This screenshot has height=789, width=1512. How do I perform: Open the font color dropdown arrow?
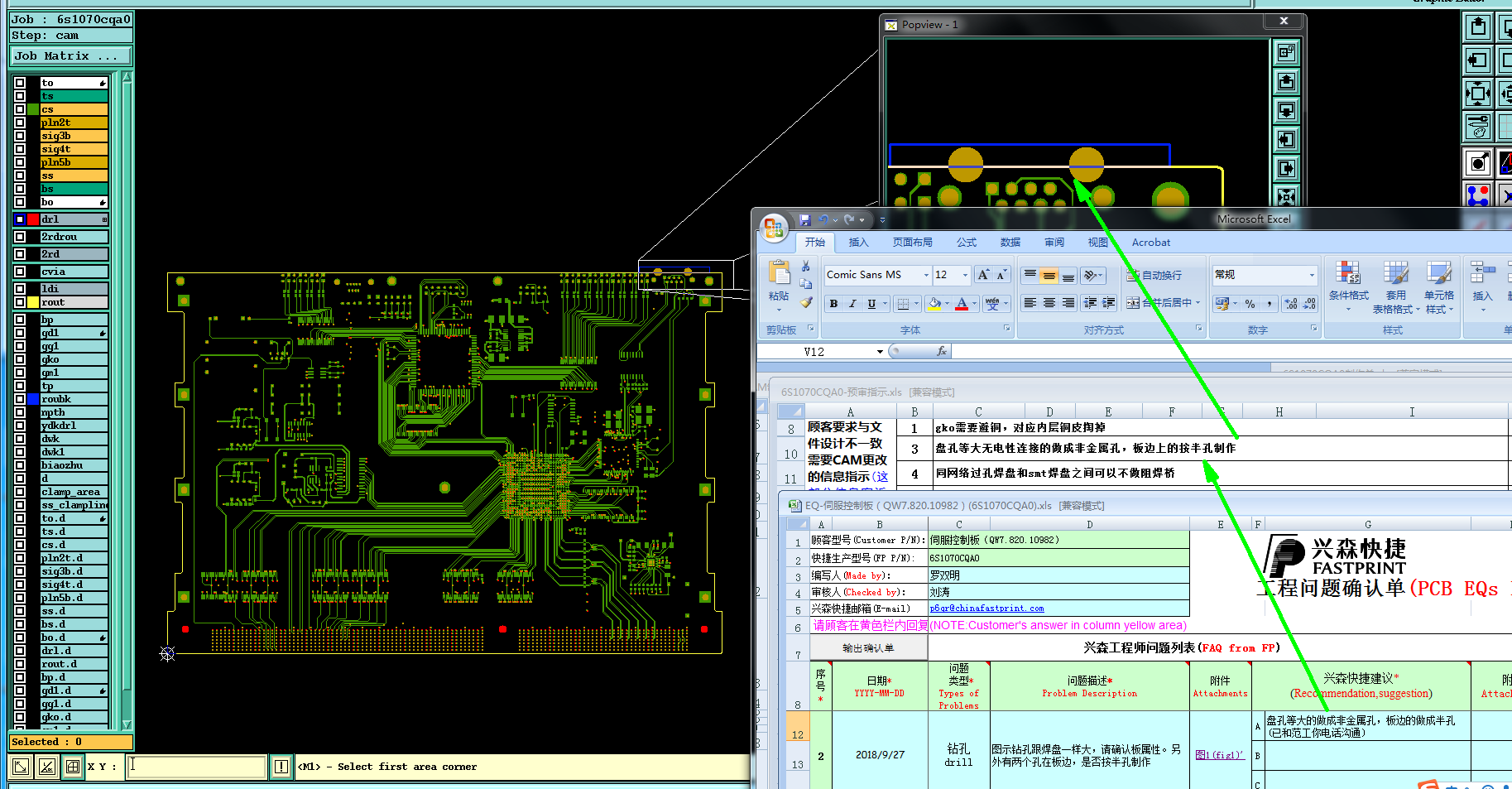(x=974, y=304)
